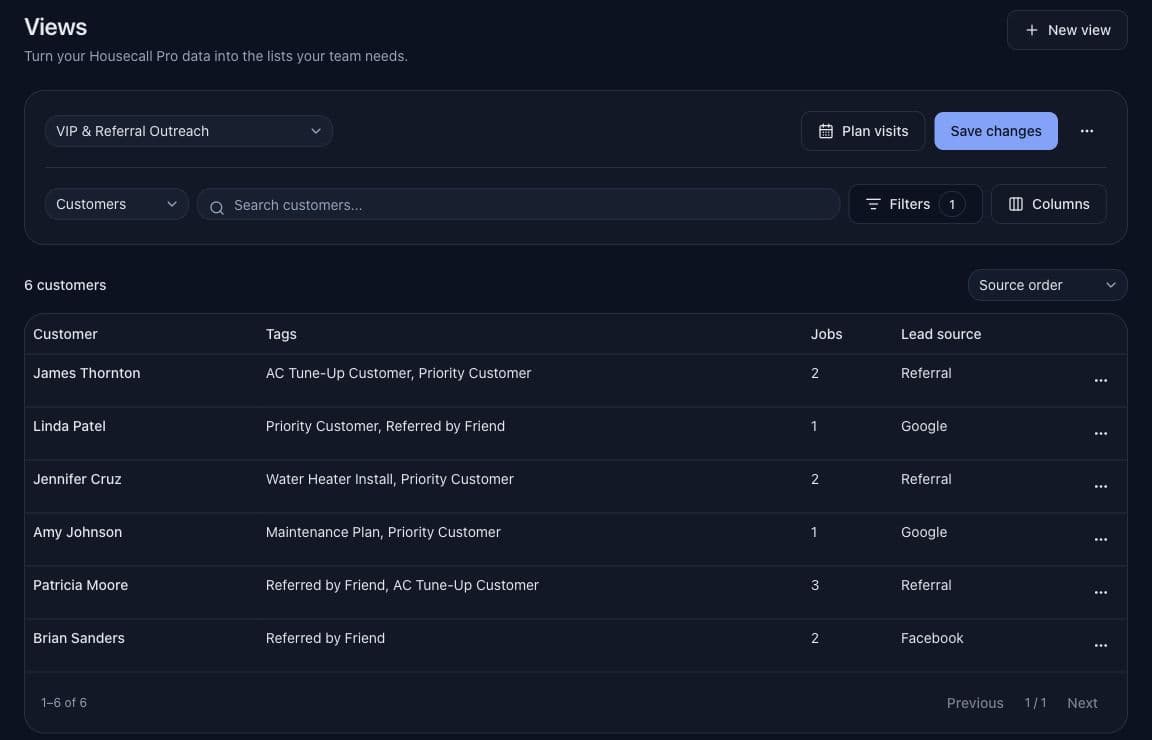Select the Jennifer Cruz customer name
This screenshot has width=1152, height=740.
click(77, 479)
